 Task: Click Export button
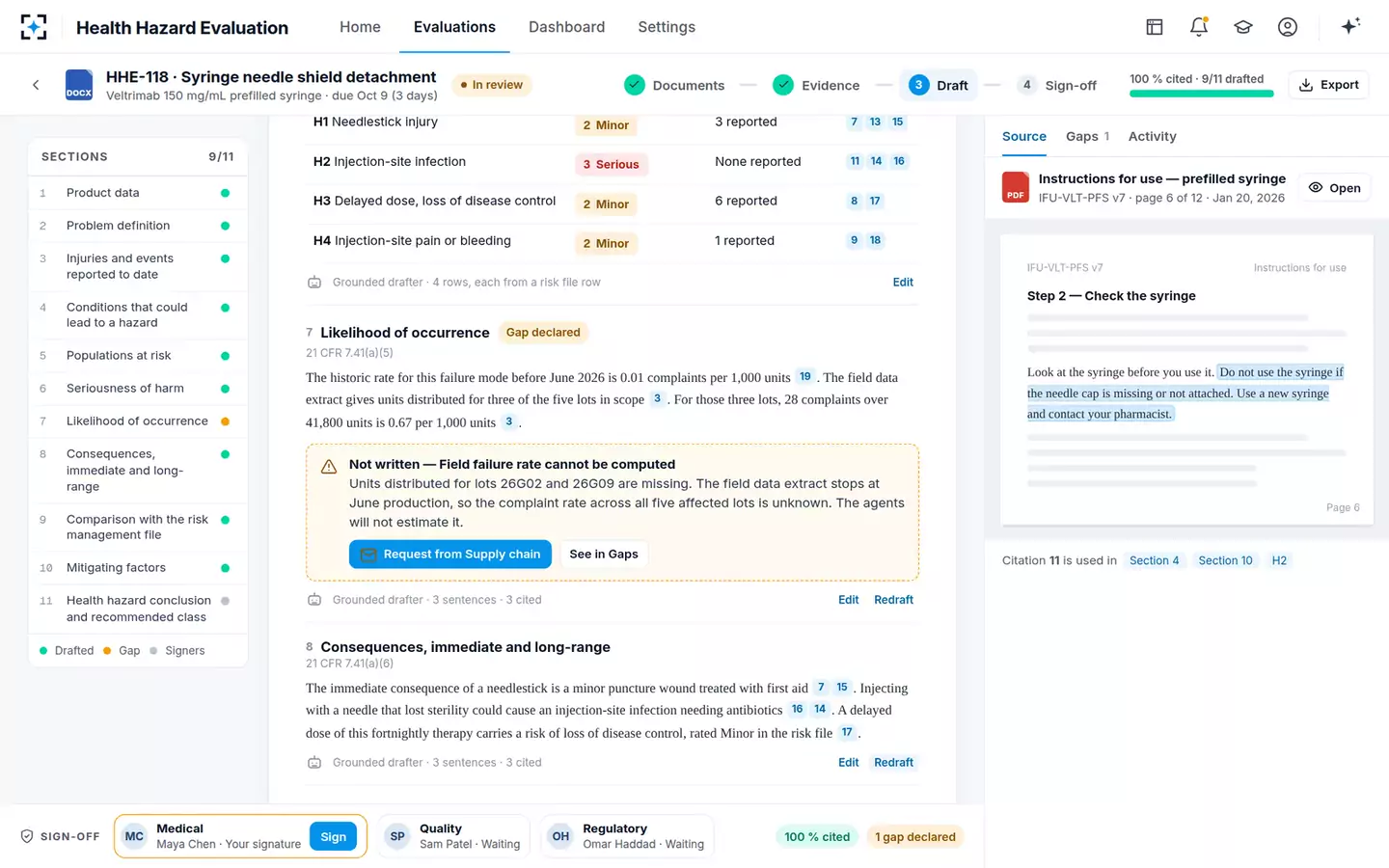[1328, 85]
